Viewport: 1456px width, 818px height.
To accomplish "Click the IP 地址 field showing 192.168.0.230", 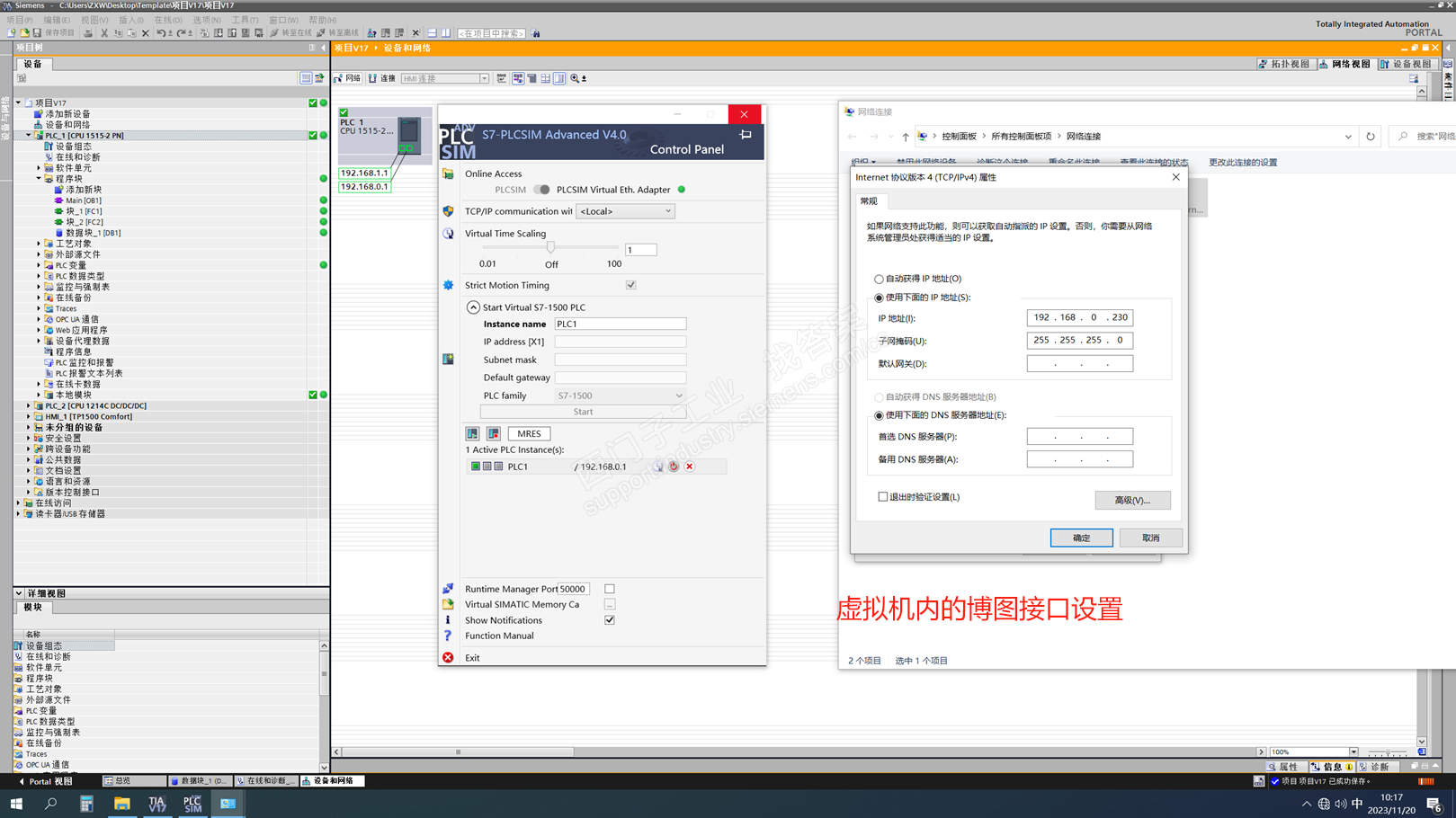I will [x=1080, y=317].
